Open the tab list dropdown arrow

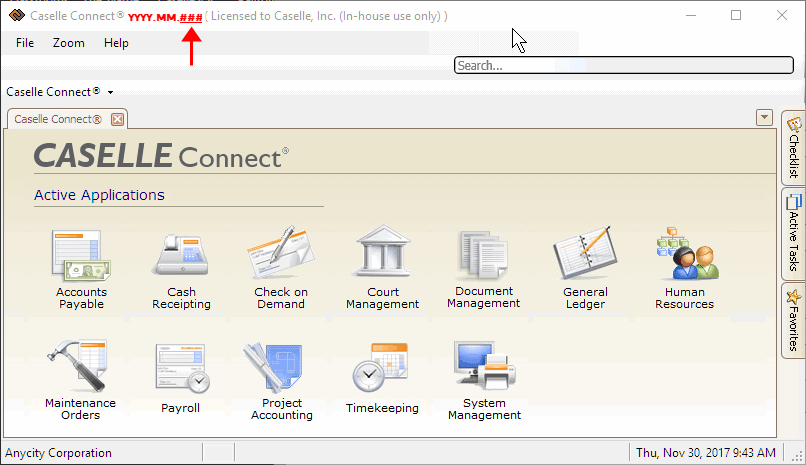click(x=764, y=118)
